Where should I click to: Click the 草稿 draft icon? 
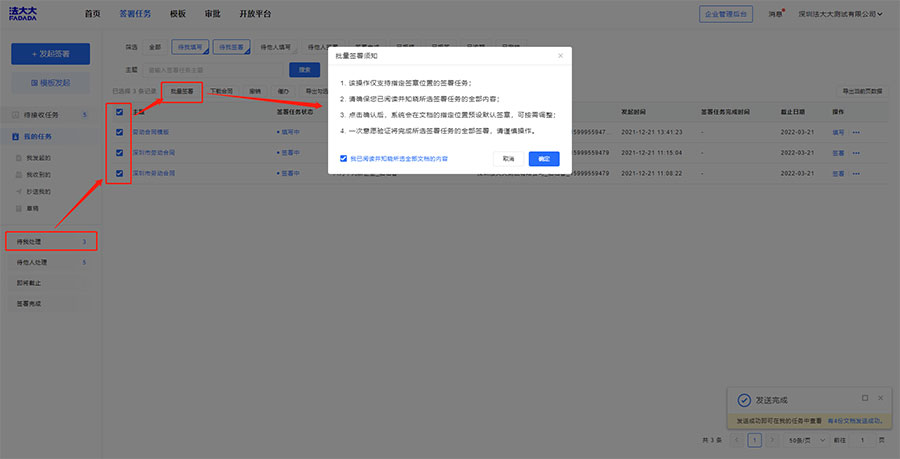[19, 209]
